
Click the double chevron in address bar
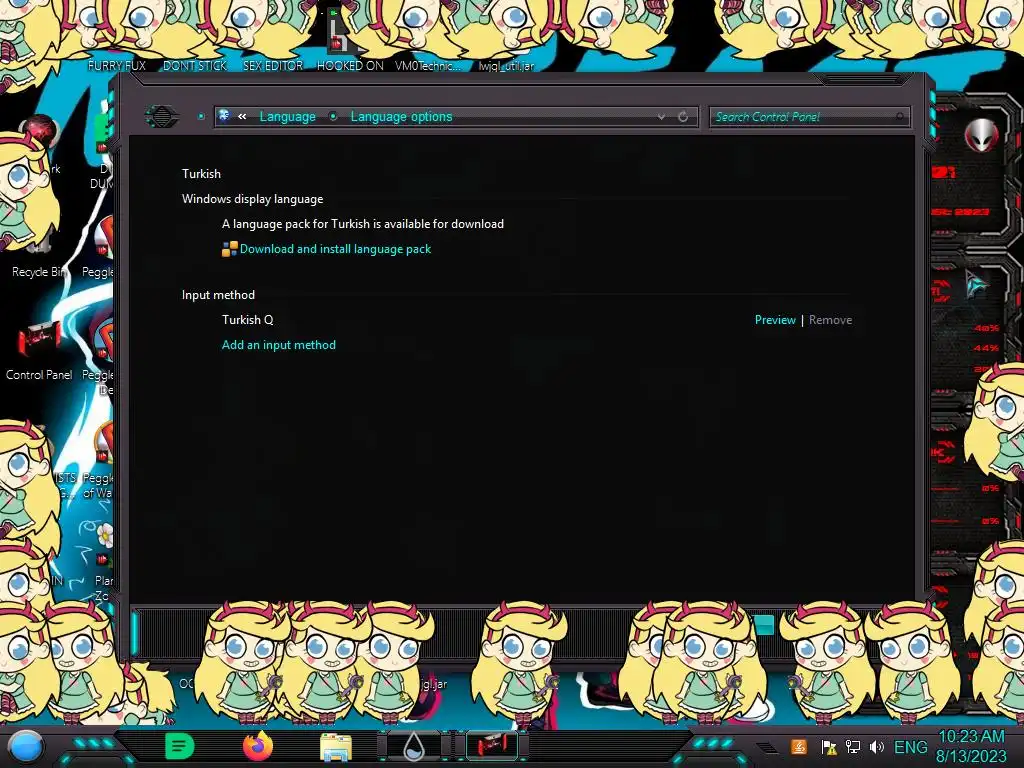tap(242, 116)
